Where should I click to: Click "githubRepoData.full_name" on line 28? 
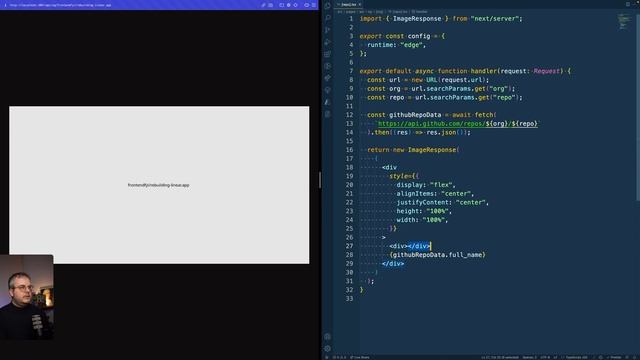(x=437, y=255)
